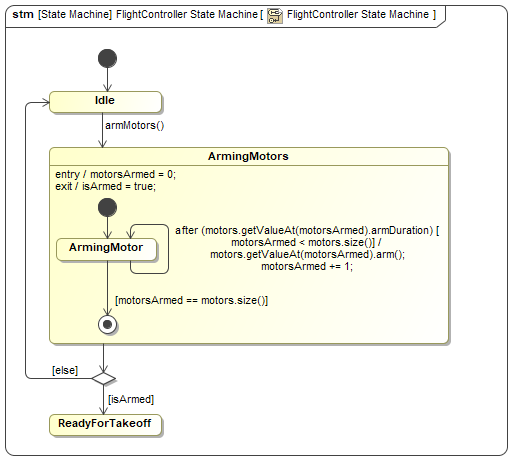The image size is (512, 460).
Task: Click the [isArmed] guard label
Action: click(131, 399)
